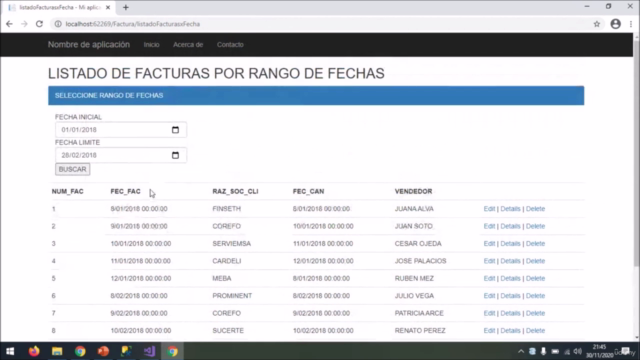This screenshot has height=360, width=640.
Task: Reload the page
Action: [39, 24]
